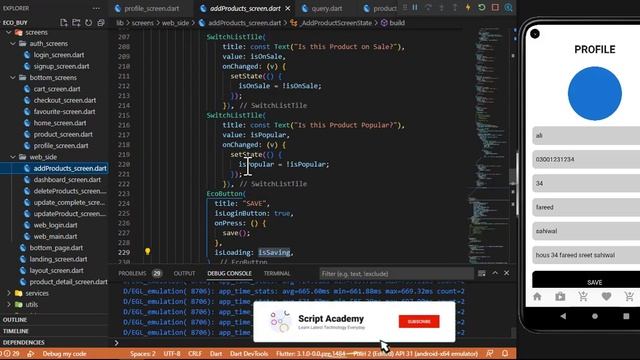Close the addProducts_screen.dart editor tab
This screenshot has width=640, height=360.
[x=288, y=8]
